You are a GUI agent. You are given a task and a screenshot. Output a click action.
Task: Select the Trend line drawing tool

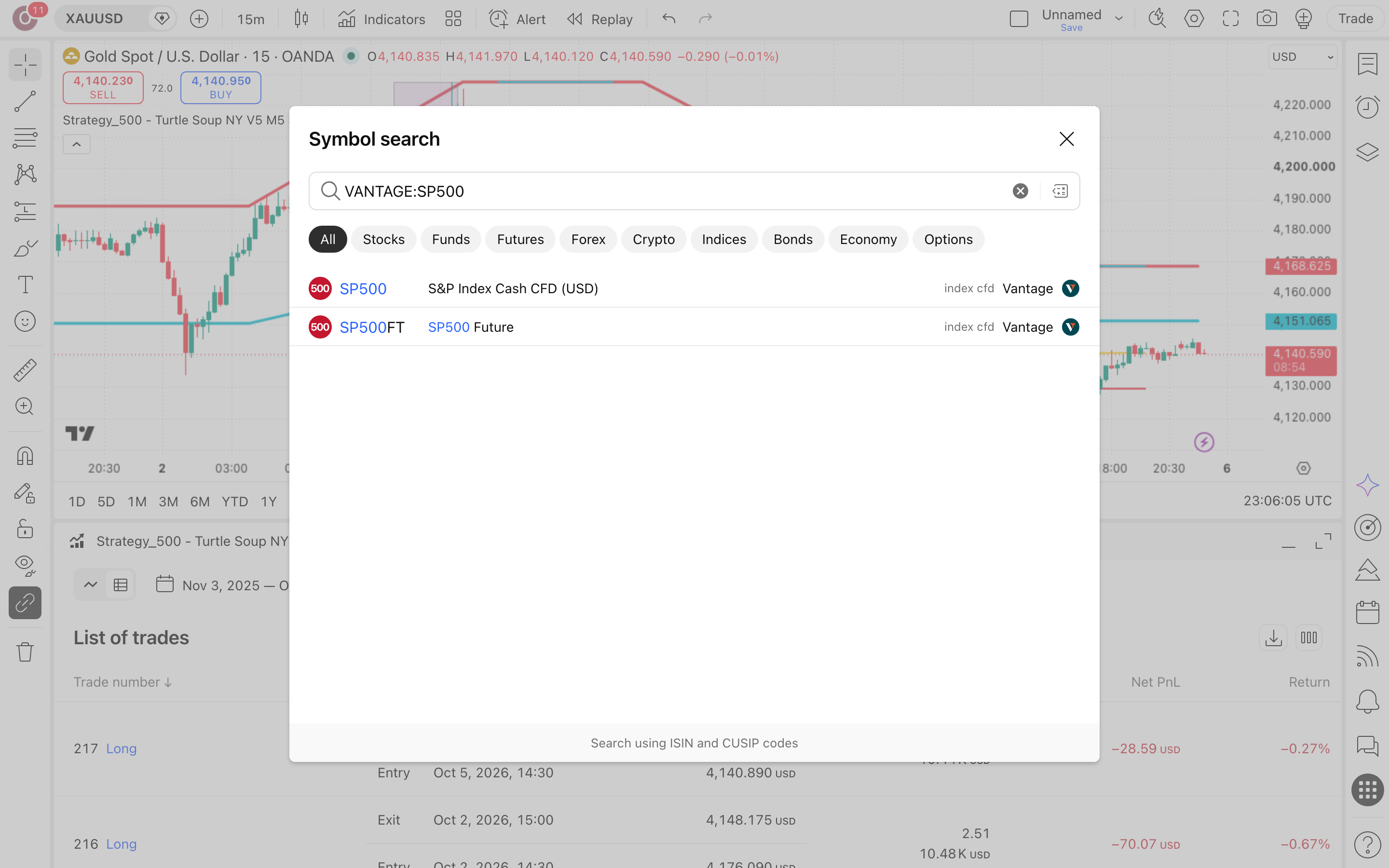[25, 101]
